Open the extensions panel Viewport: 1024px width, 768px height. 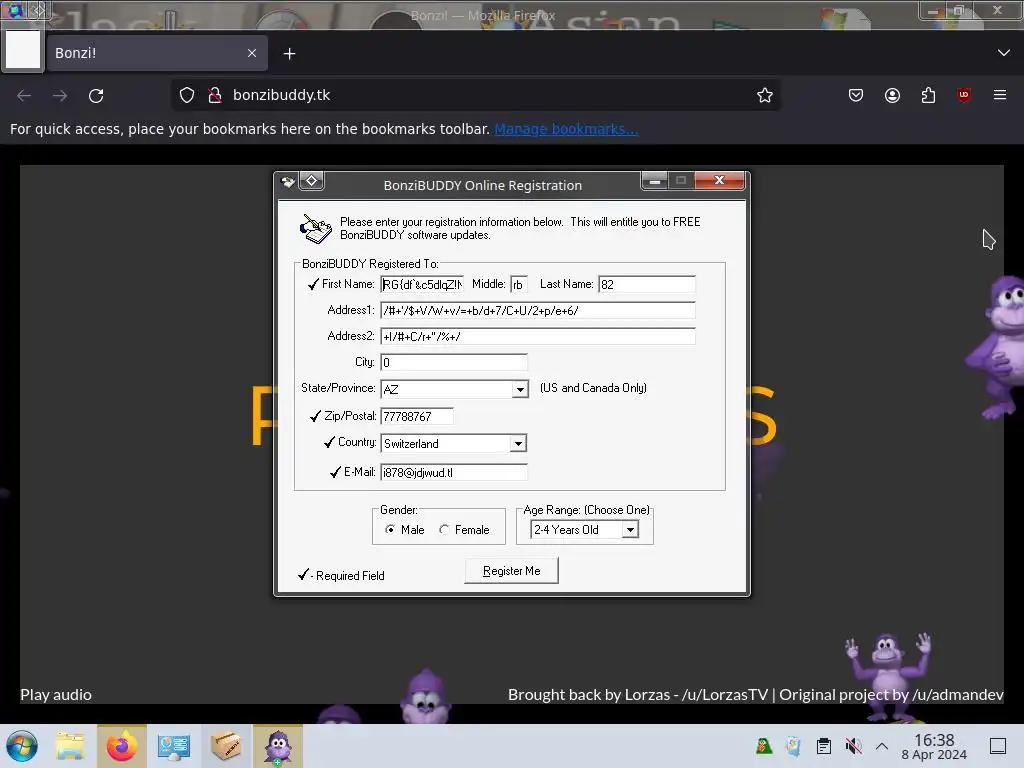[x=928, y=95]
